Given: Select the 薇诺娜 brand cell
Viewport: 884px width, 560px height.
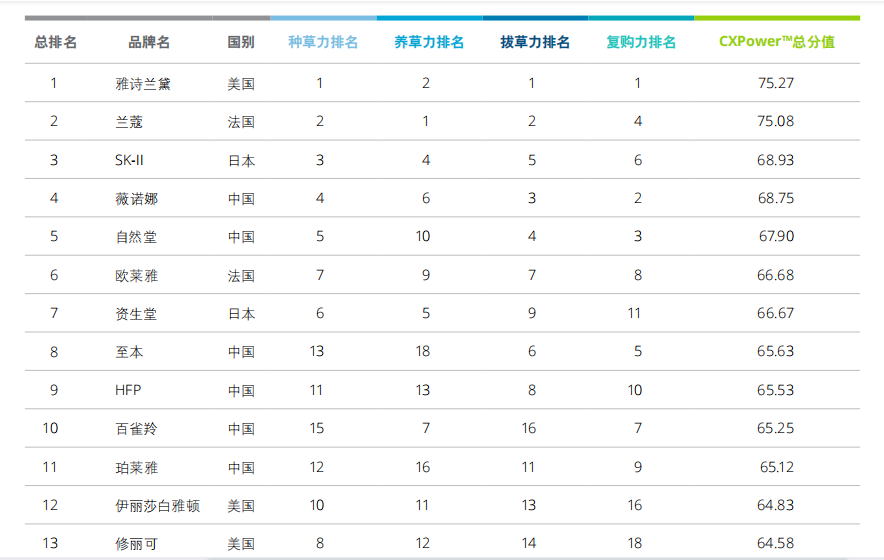Looking at the screenshot, I should (x=136, y=199).
